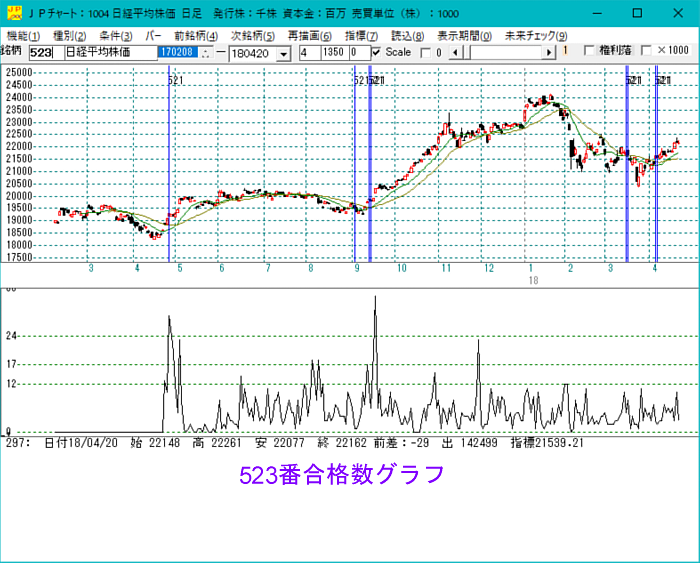Viewport: 700px width, 563px height.
Task: Click the date stepper beside 170208
Action: [x=205, y=53]
